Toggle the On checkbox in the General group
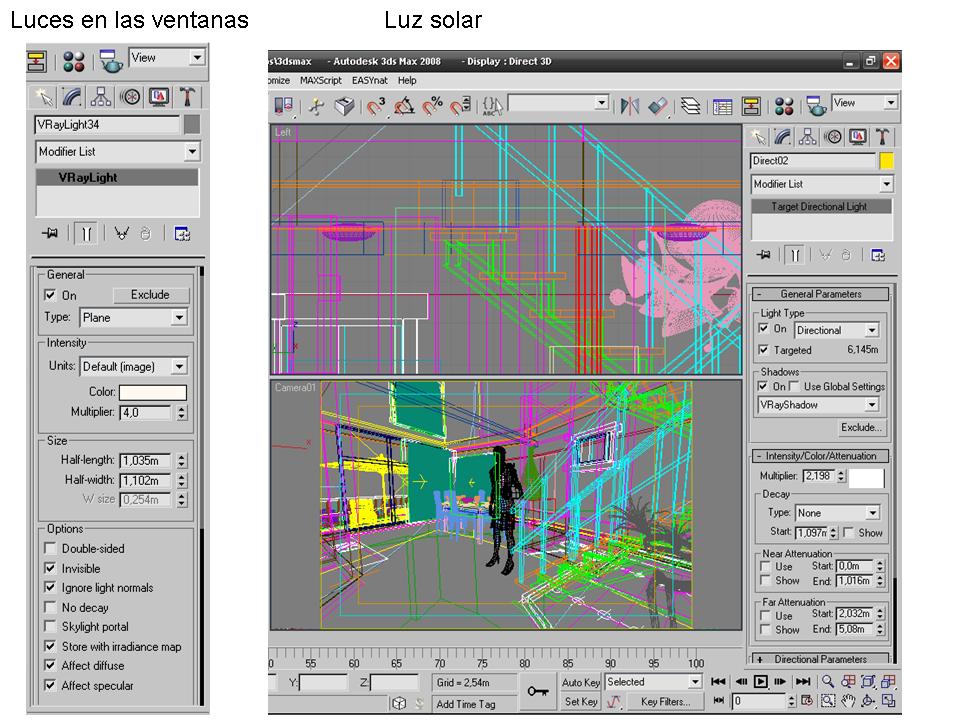This screenshot has height=720, width=960. pyautogui.click(x=50, y=295)
